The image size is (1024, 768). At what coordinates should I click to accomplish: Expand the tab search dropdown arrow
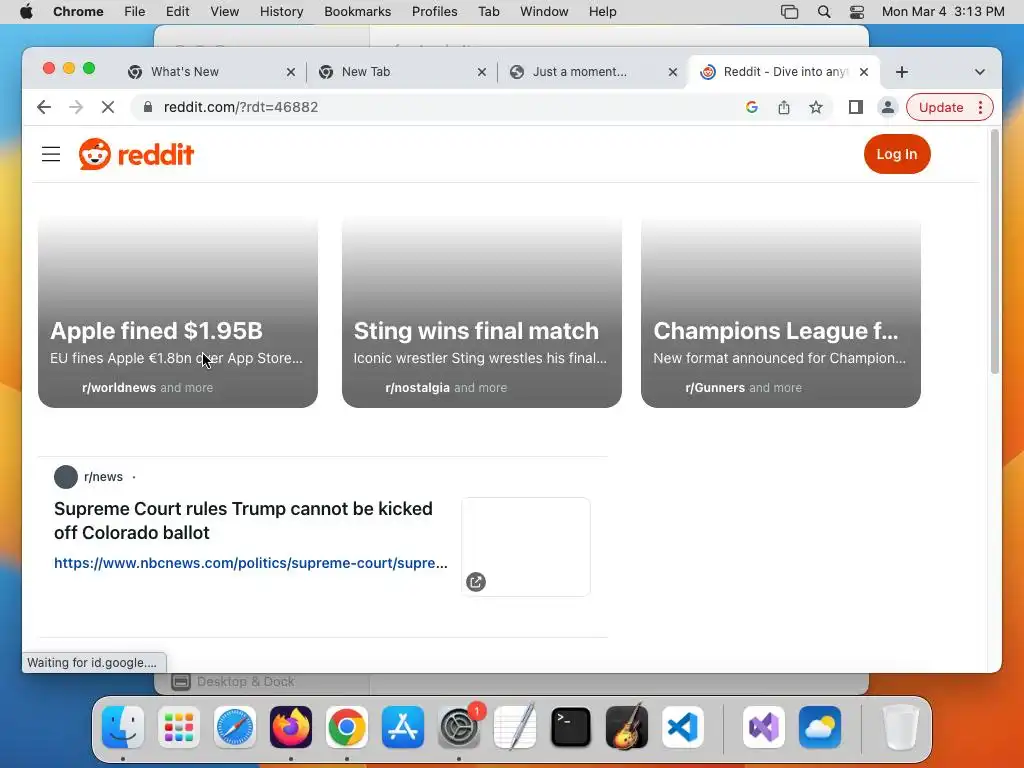click(x=980, y=72)
